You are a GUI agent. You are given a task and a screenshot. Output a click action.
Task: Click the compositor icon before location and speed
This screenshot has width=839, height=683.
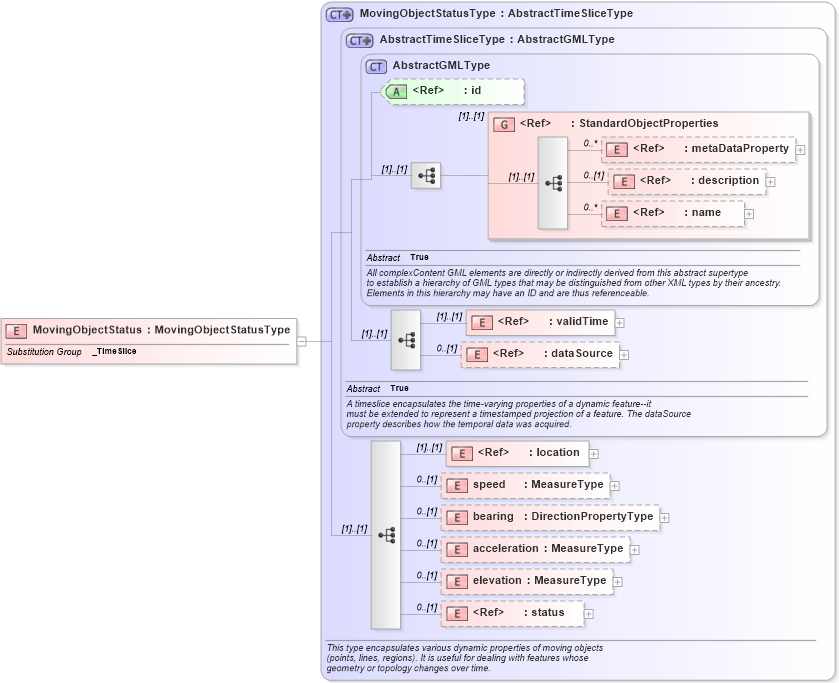pos(388,535)
